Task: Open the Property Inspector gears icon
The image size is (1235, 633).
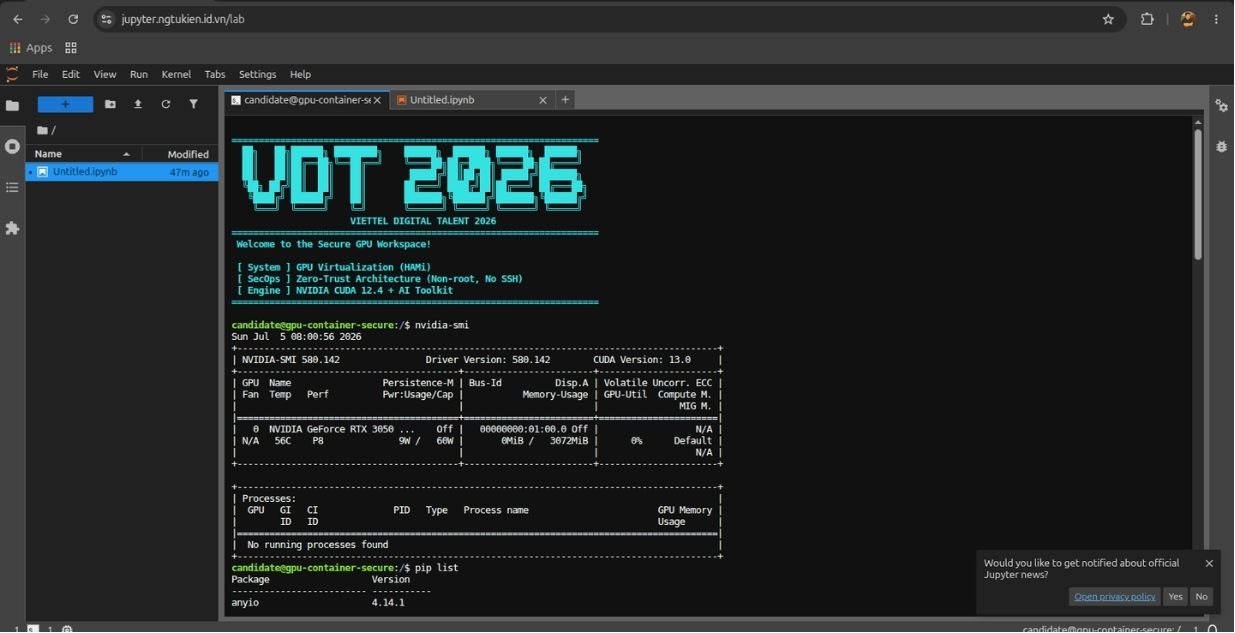Action: 1221,105
